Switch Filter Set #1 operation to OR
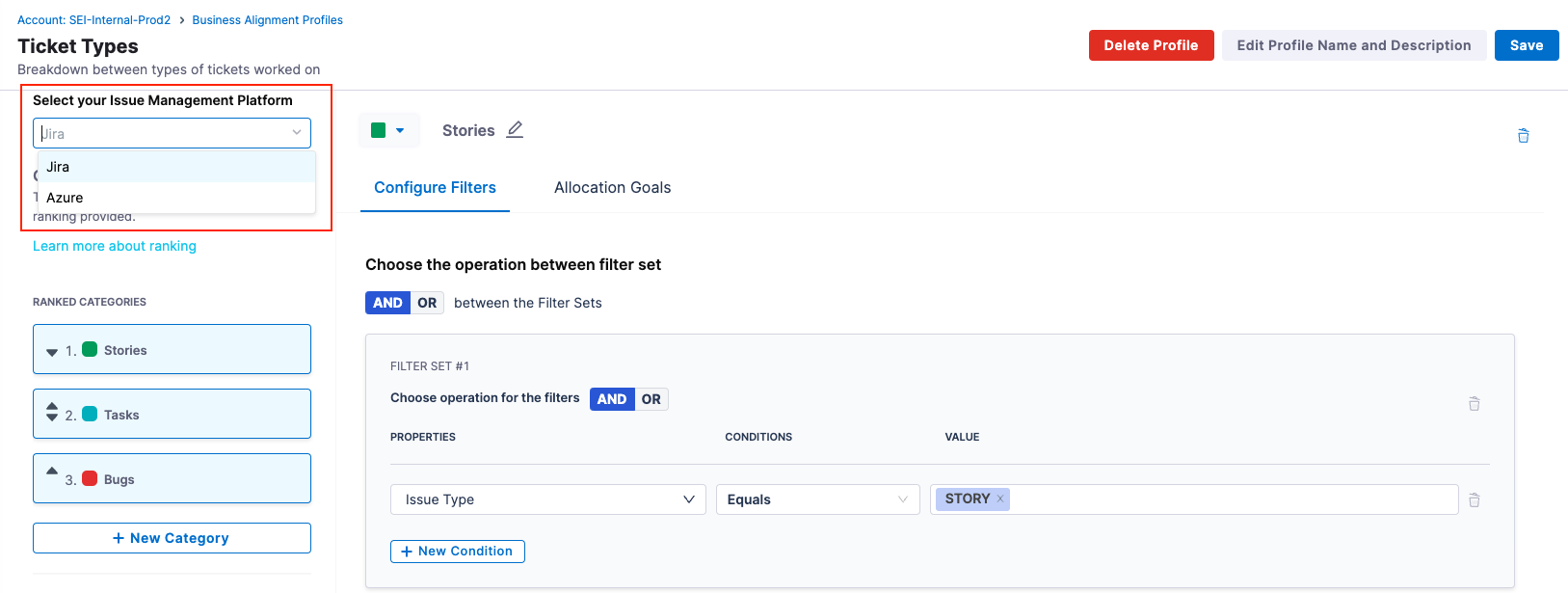The width and height of the screenshot is (1568, 593). tap(651, 399)
